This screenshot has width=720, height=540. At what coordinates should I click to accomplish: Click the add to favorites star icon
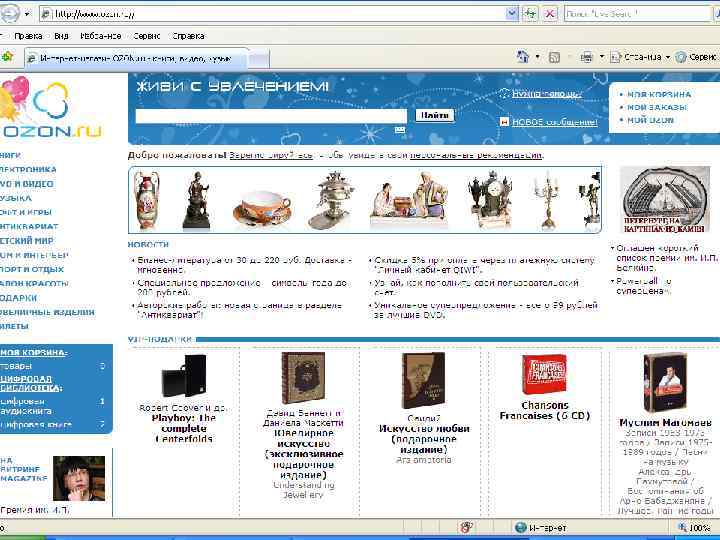[x=7, y=57]
